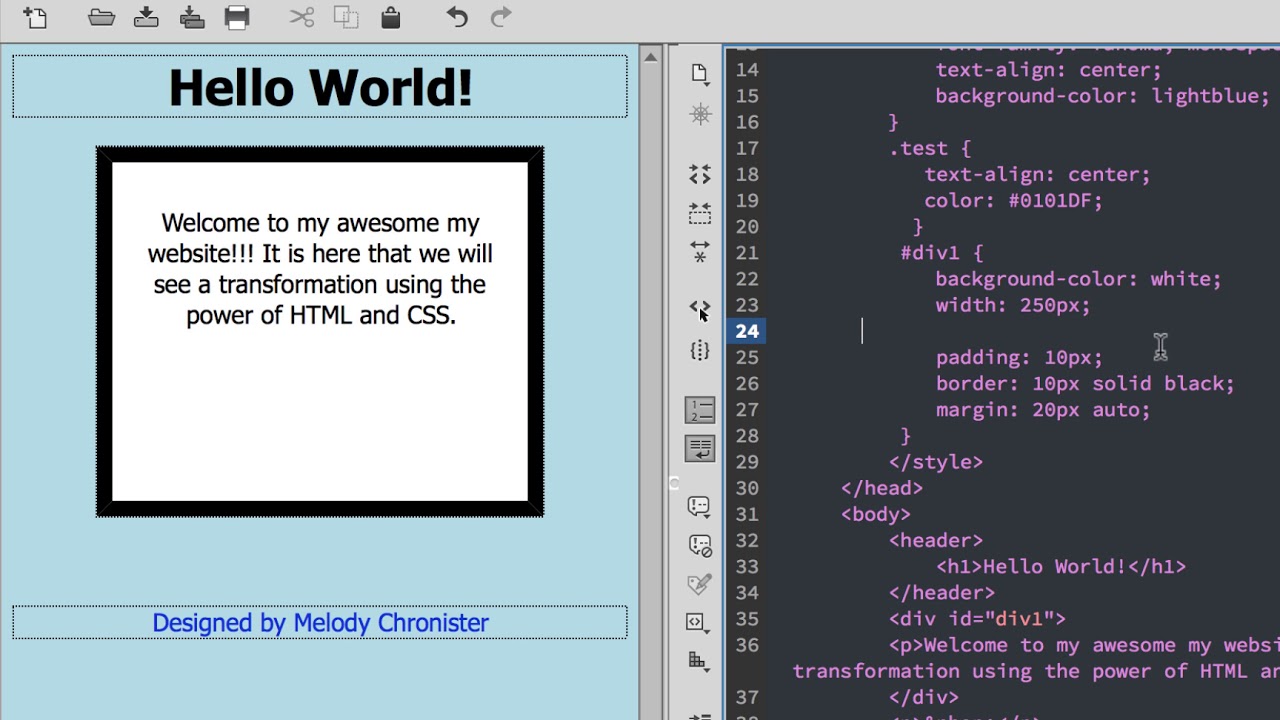Click the opening <header> tag on line 32
This screenshot has width=1280, height=720.
(x=936, y=541)
